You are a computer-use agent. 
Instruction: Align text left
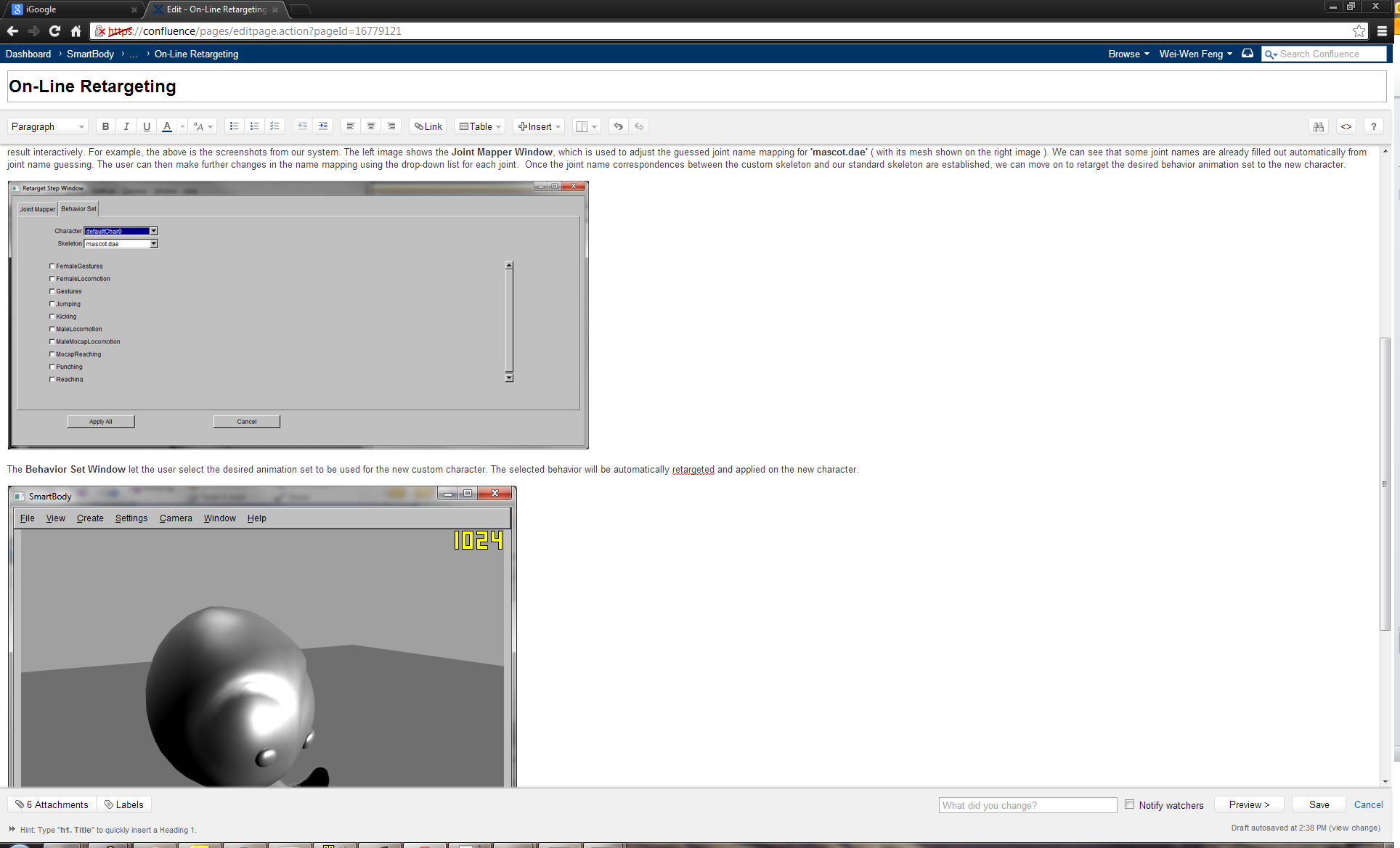coord(351,126)
